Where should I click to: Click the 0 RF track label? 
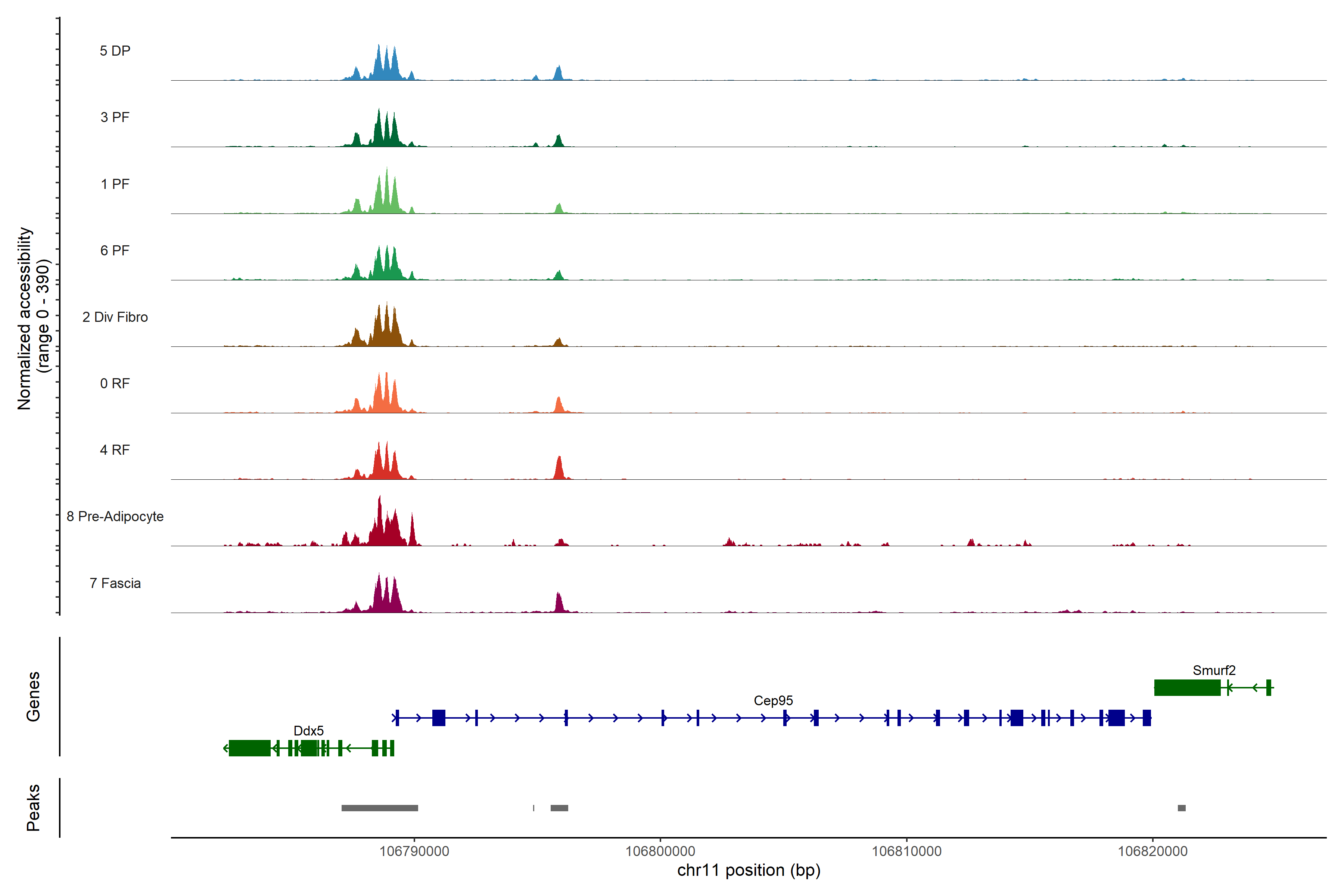115,383
